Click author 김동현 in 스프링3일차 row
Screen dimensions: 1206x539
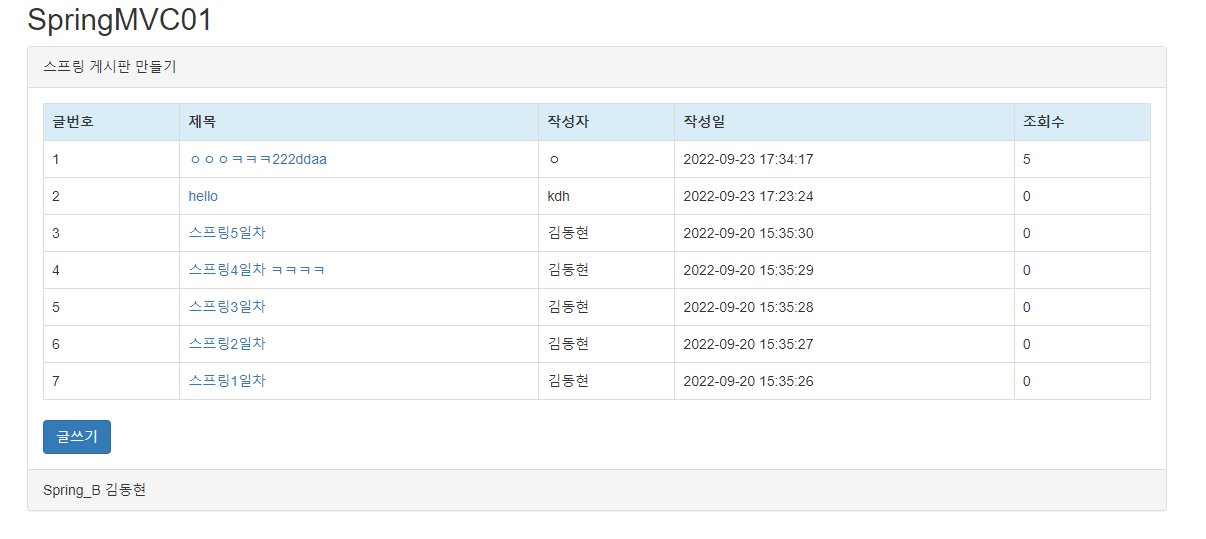568,307
